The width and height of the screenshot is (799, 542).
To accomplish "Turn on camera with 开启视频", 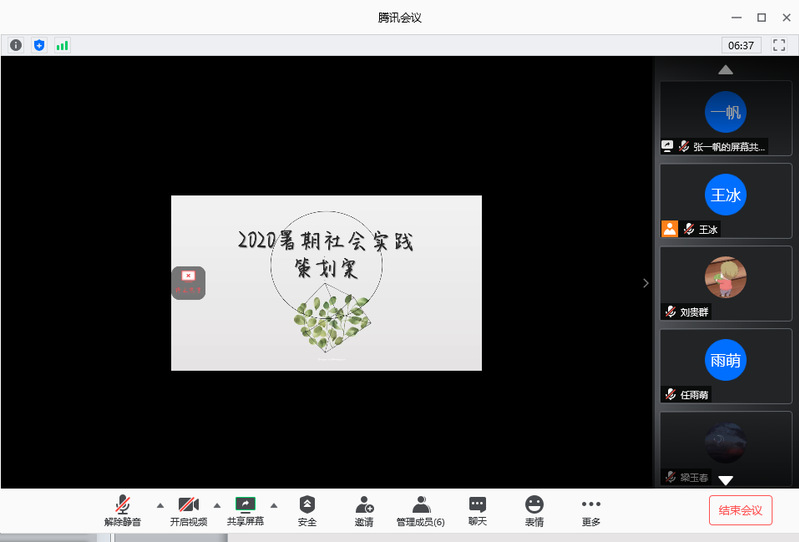I will pos(188,511).
